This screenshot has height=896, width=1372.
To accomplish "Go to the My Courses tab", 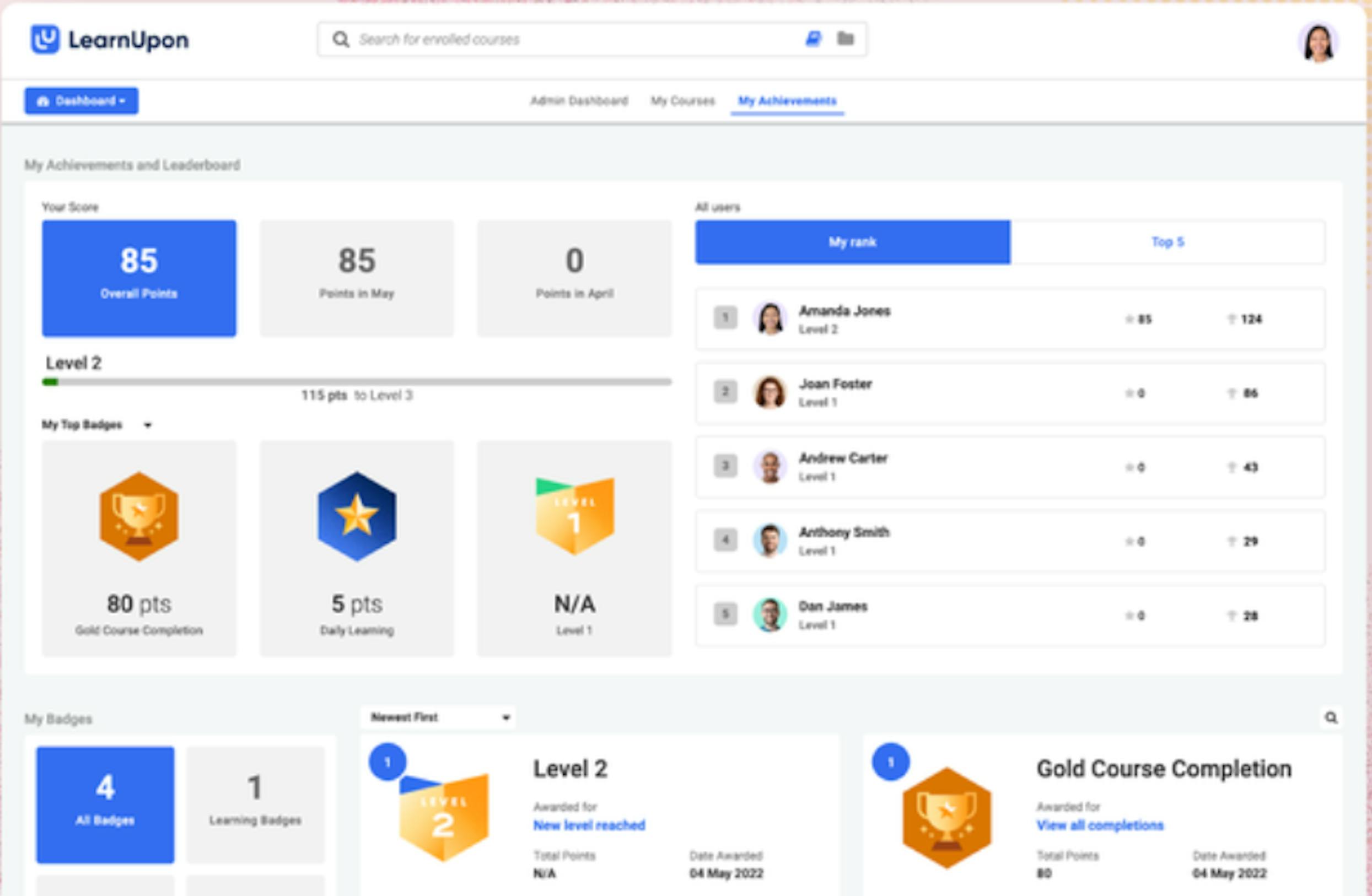I will (x=682, y=101).
